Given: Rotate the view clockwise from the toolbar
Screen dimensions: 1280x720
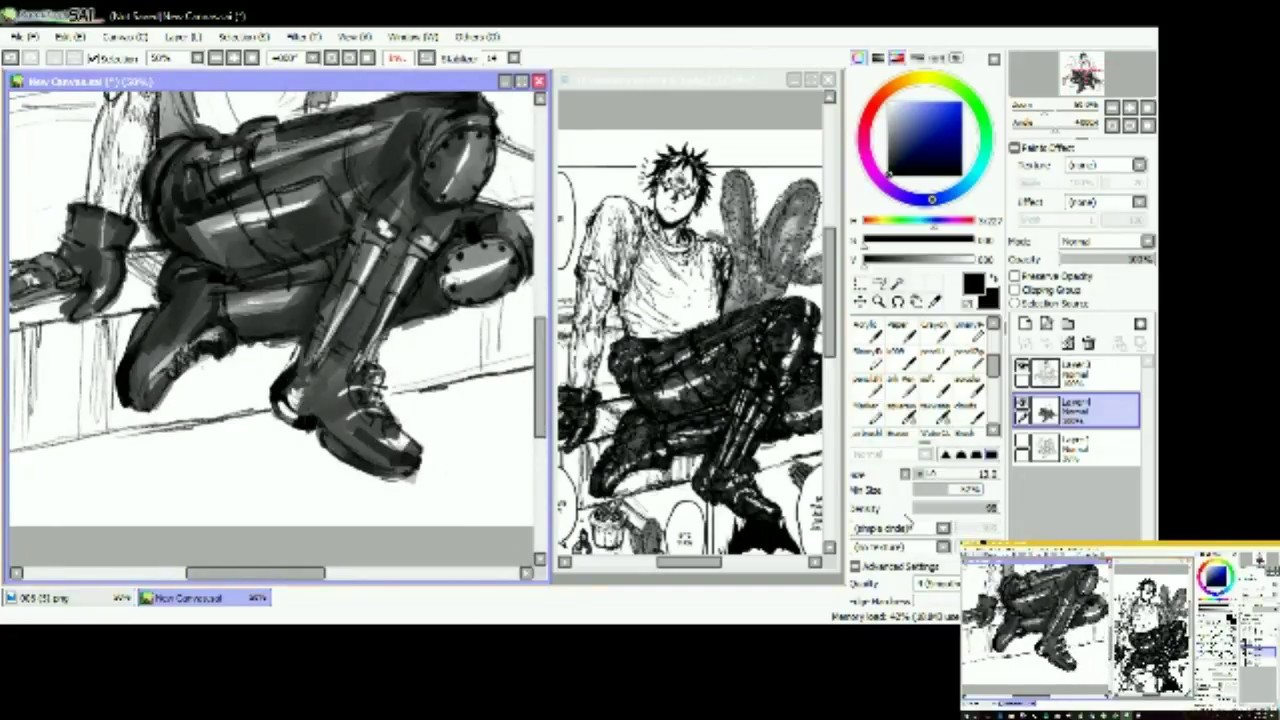Looking at the screenshot, I should (349, 58).
